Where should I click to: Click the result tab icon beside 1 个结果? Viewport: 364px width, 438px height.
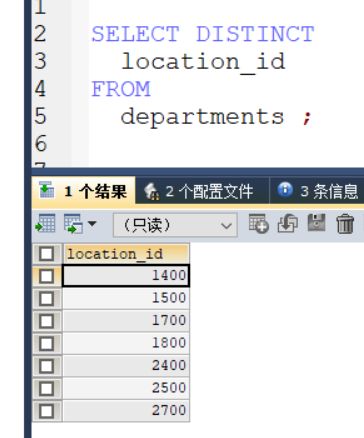point(46,190)
